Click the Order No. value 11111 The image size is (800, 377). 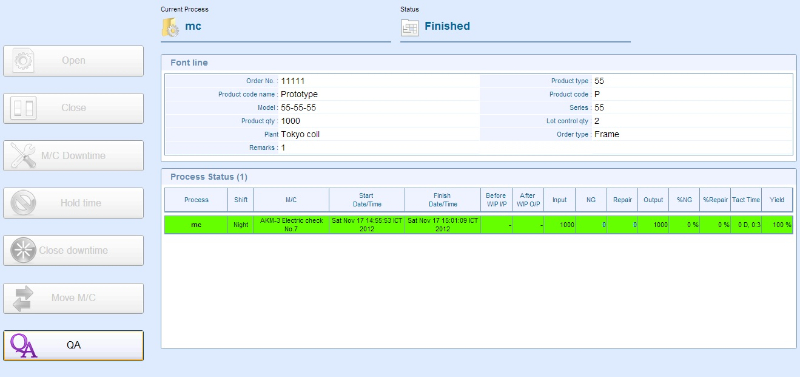293,81
